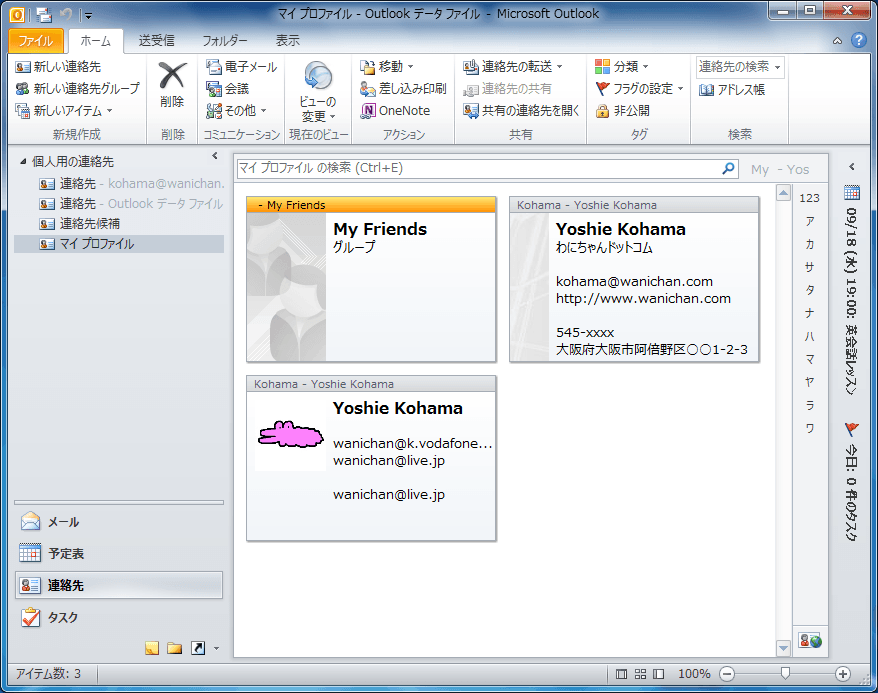Select 連絡先 - Outlook データ ファイル folder
This screenshot has width=878, height=693.
click(x=131, y=204)
